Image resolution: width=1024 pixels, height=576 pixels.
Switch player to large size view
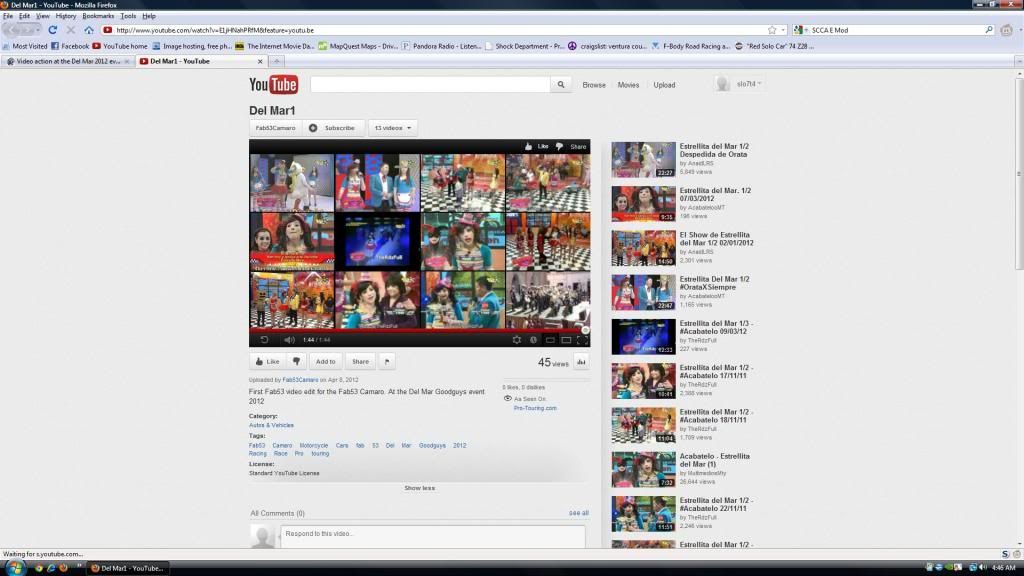pyautogui.click(x=565, y=340)
